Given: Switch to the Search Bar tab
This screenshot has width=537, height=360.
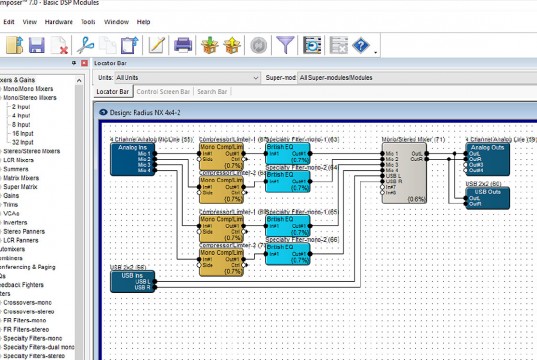Looking at the screenshot, I should click(x=212, y=91).
